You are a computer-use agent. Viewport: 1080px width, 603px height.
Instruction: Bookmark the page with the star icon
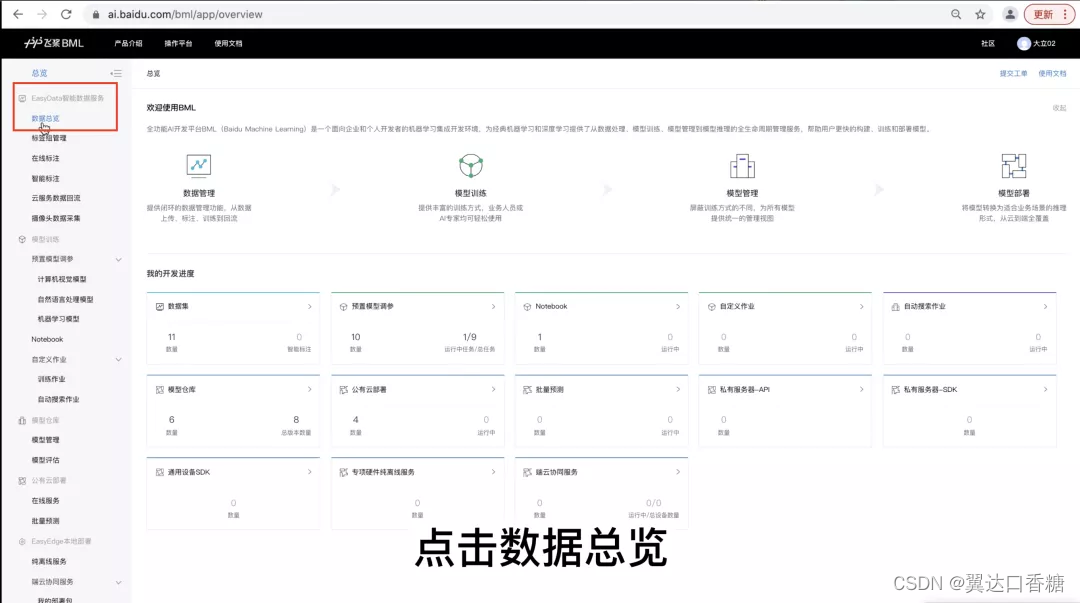(980, 14)
